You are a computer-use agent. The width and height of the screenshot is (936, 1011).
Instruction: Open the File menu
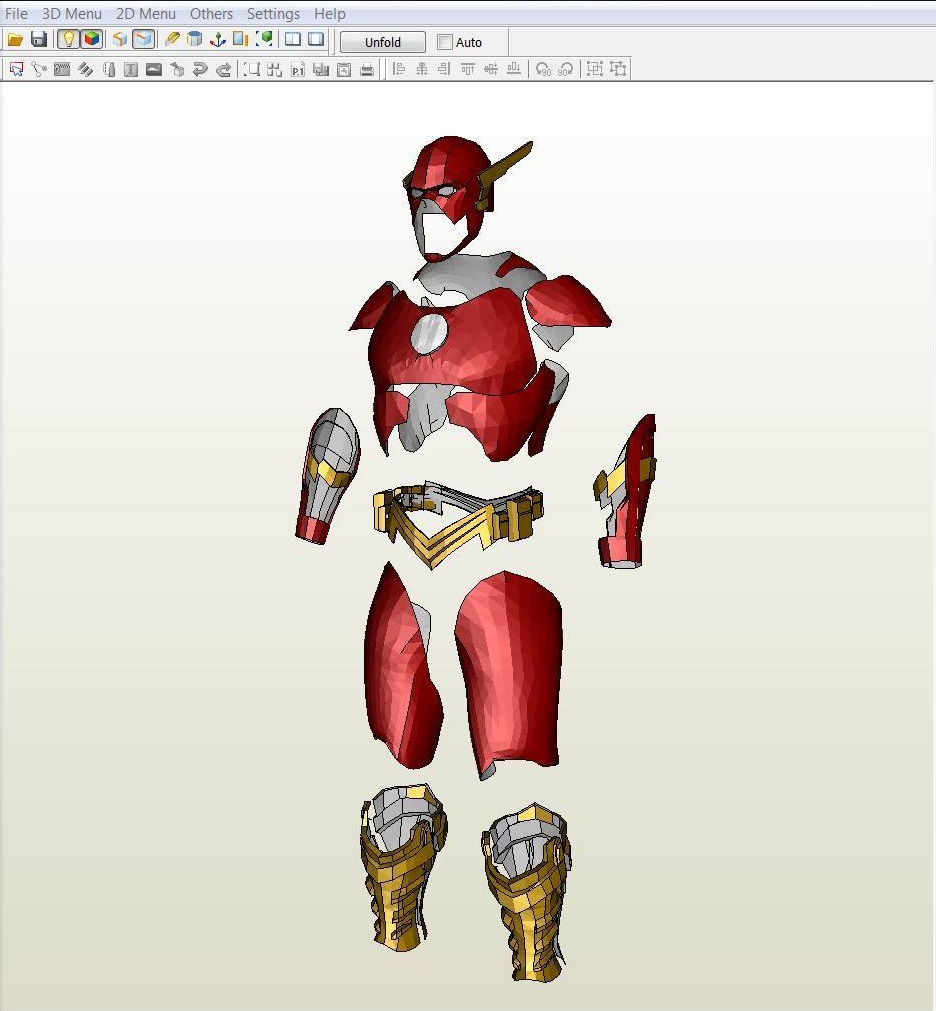point(16,14)
